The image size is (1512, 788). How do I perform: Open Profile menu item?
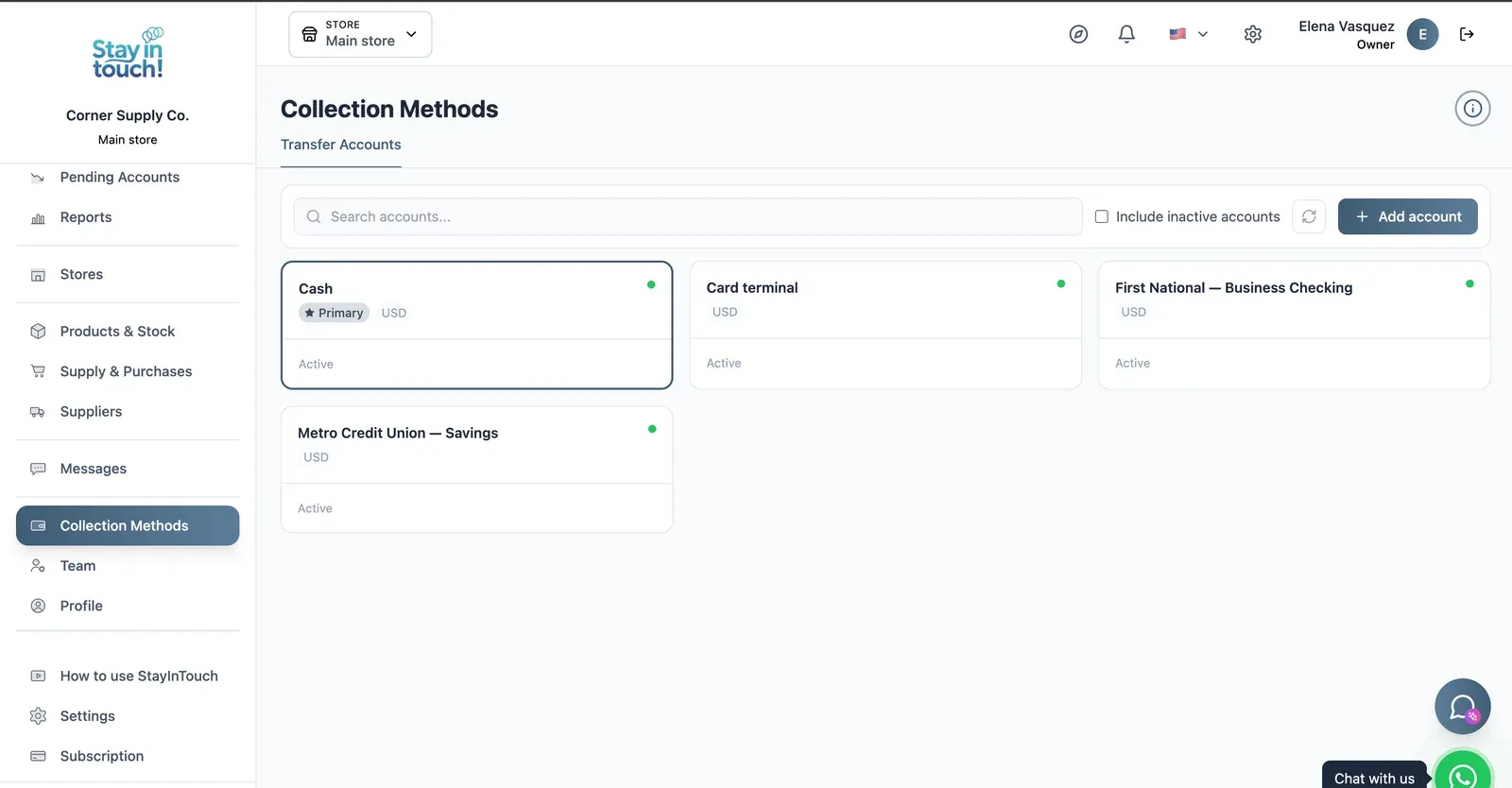[128, 606]
